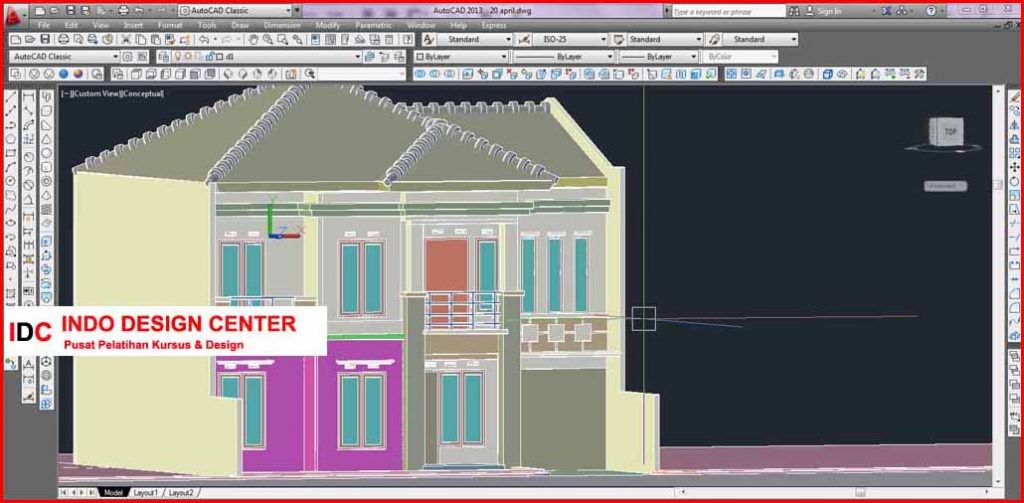Click the Plot printer icon in Standard toolbar
Viewport: 1024px width, 503px height.
pos(63,39)
